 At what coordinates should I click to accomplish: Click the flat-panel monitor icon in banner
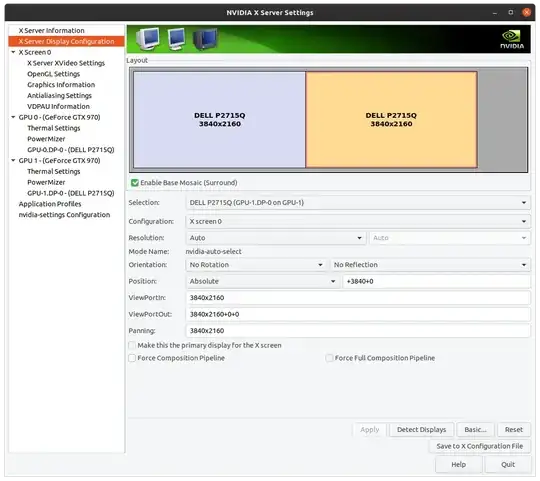tap(176, 39)
